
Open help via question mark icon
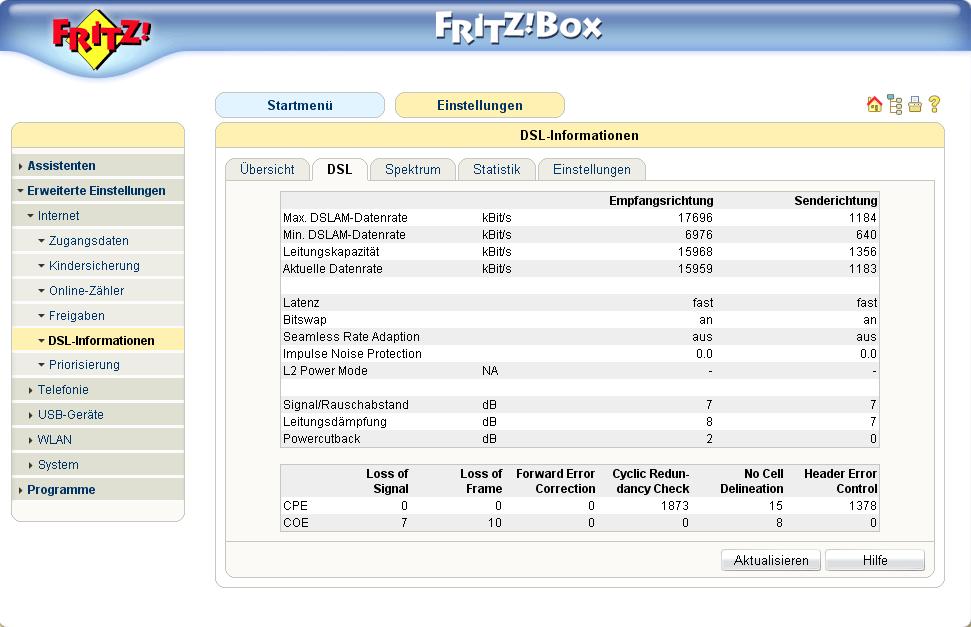[934, 104]
